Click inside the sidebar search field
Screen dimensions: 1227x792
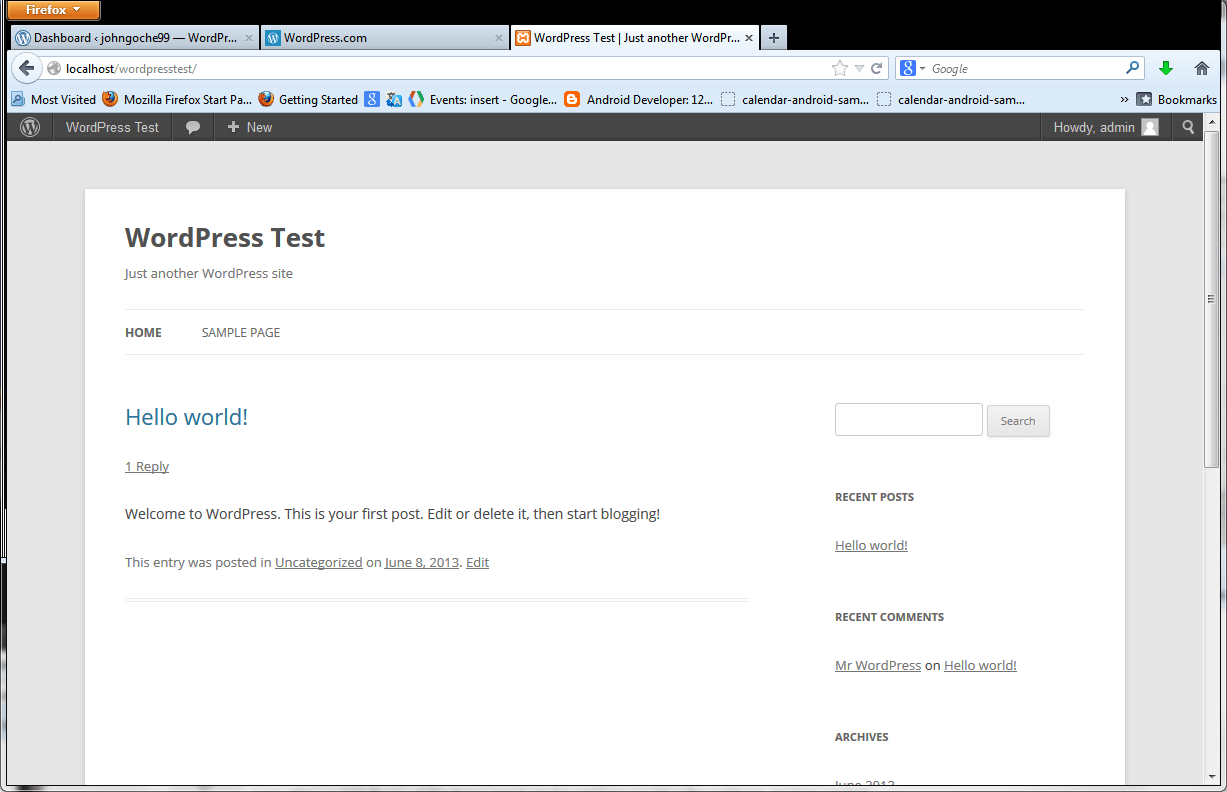tap(908, 419)
